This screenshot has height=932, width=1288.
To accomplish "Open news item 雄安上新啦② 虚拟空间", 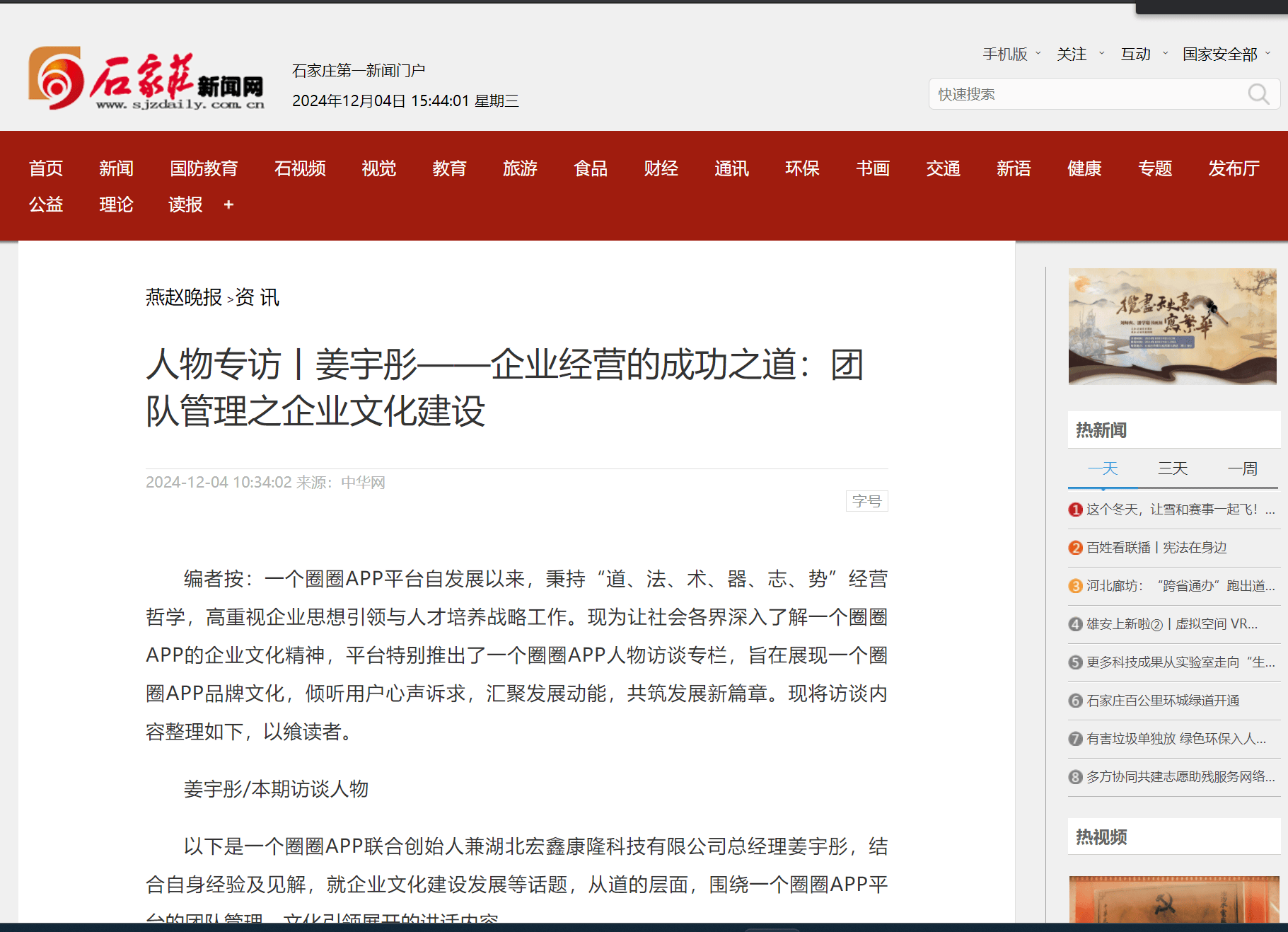I will [x=1172, y=624].
